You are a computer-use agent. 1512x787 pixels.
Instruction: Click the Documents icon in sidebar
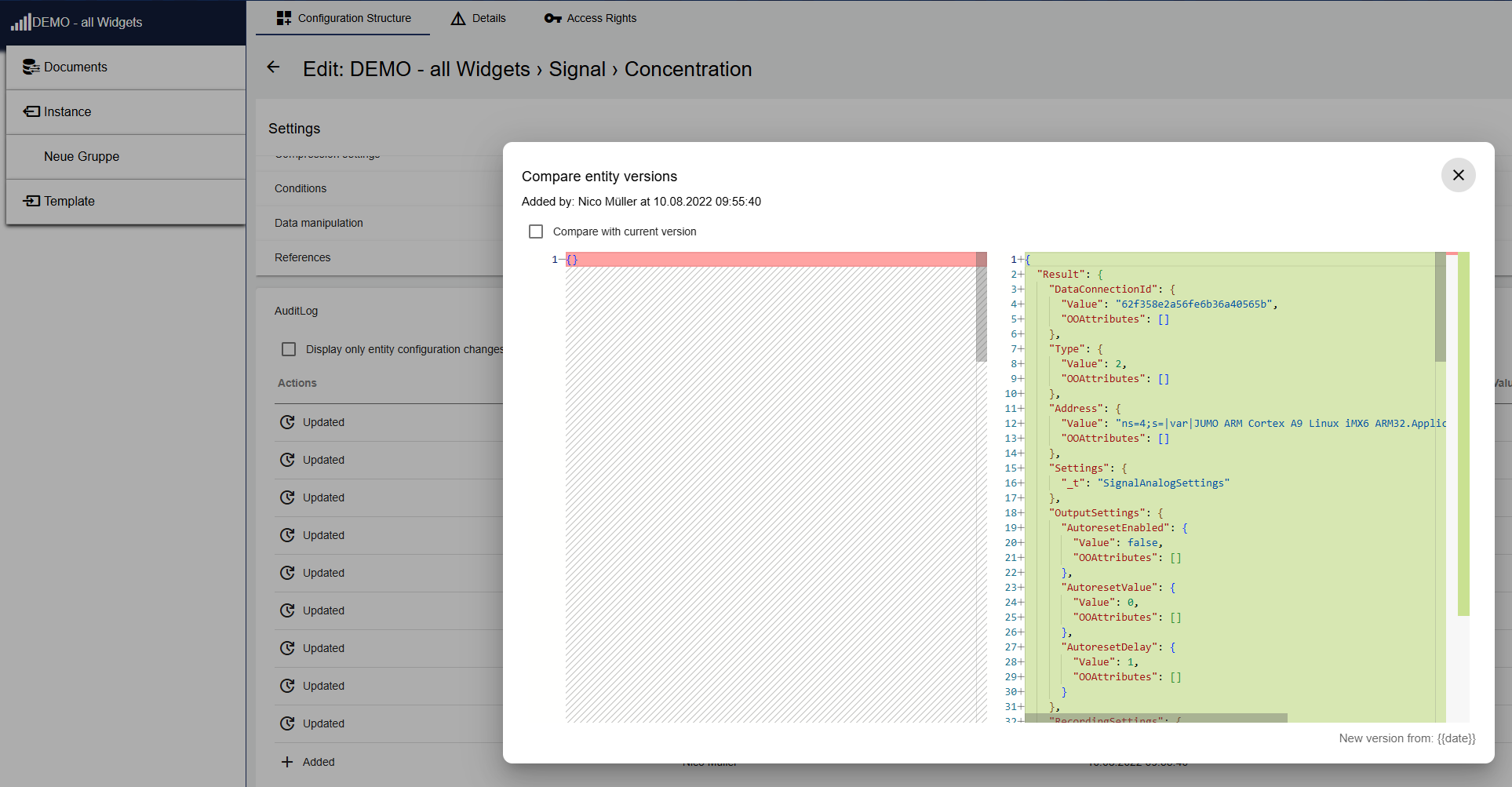pos(31,67)
